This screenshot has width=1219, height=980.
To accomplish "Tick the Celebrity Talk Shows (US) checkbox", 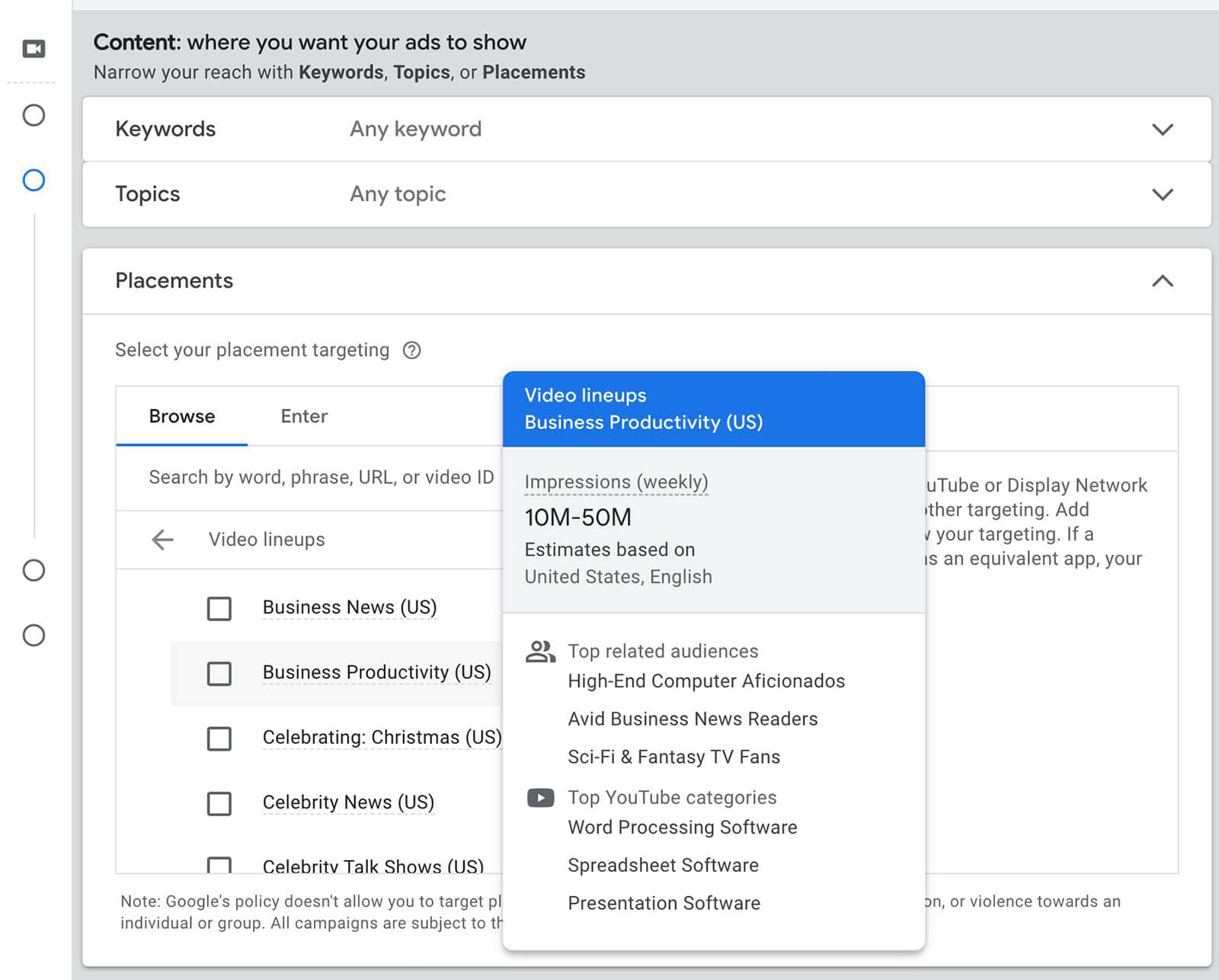I will [x=219, y=865].
